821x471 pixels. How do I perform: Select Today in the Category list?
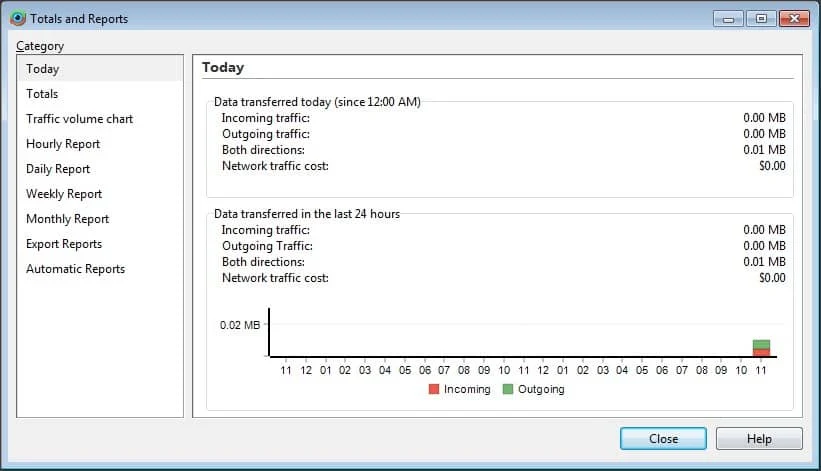click(x=43, y=69)
